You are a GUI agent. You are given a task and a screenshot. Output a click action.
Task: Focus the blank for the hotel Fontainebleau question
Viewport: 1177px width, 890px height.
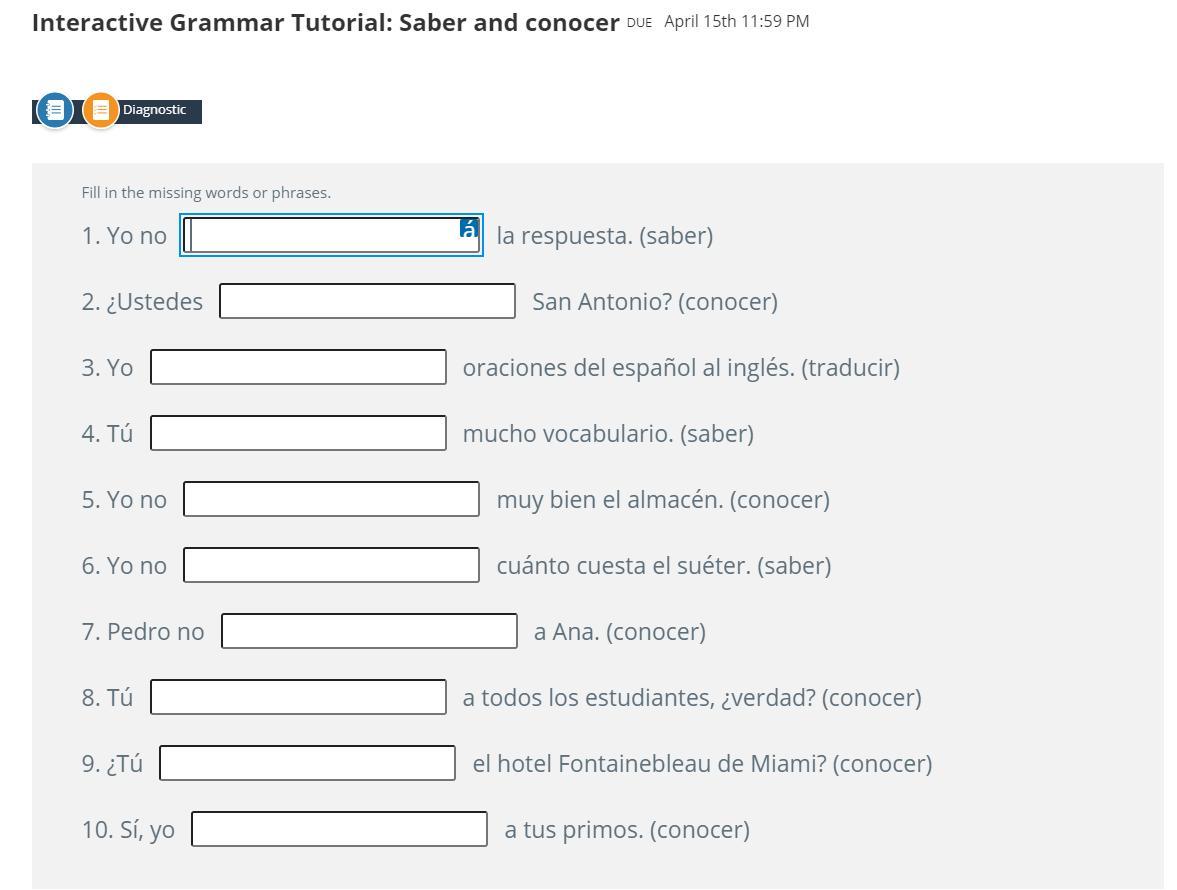307,764
